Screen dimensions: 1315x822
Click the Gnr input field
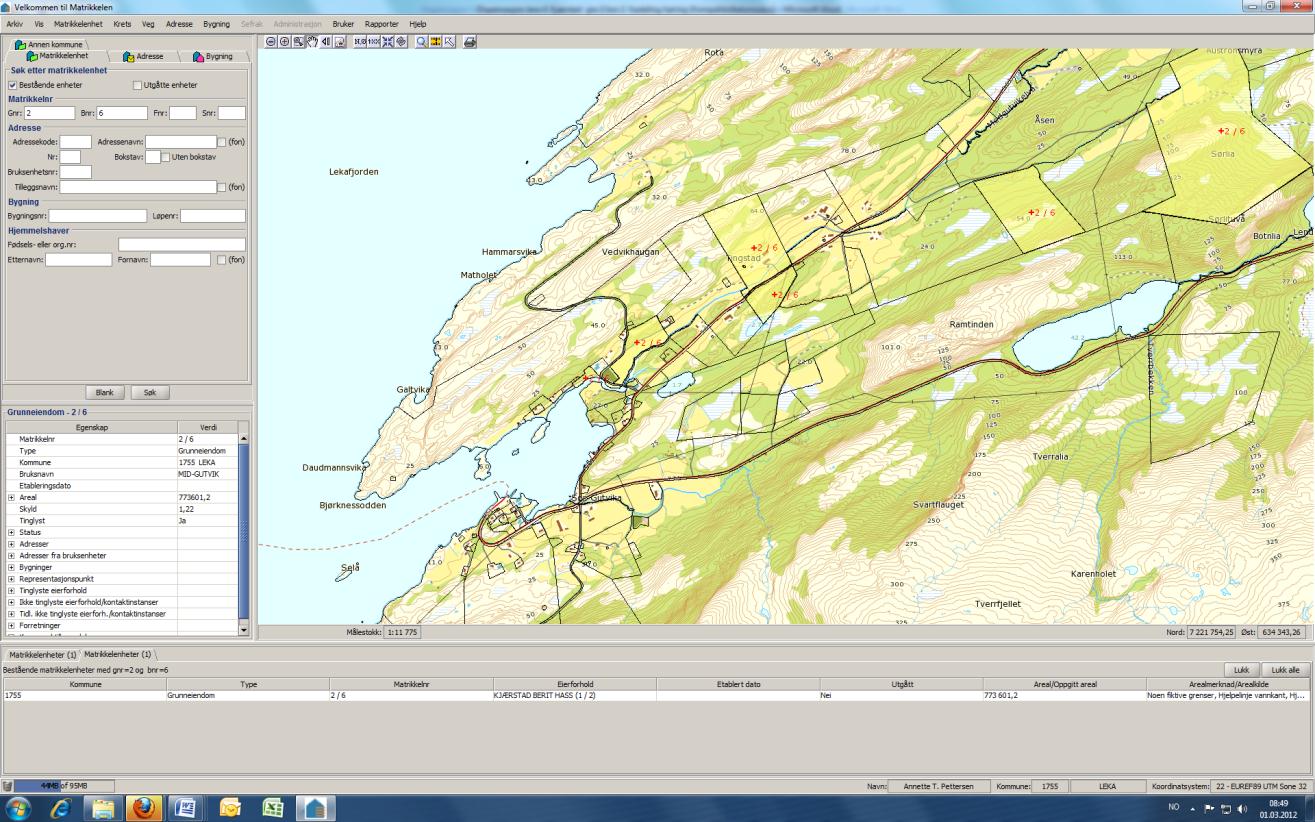pos(50,113)
